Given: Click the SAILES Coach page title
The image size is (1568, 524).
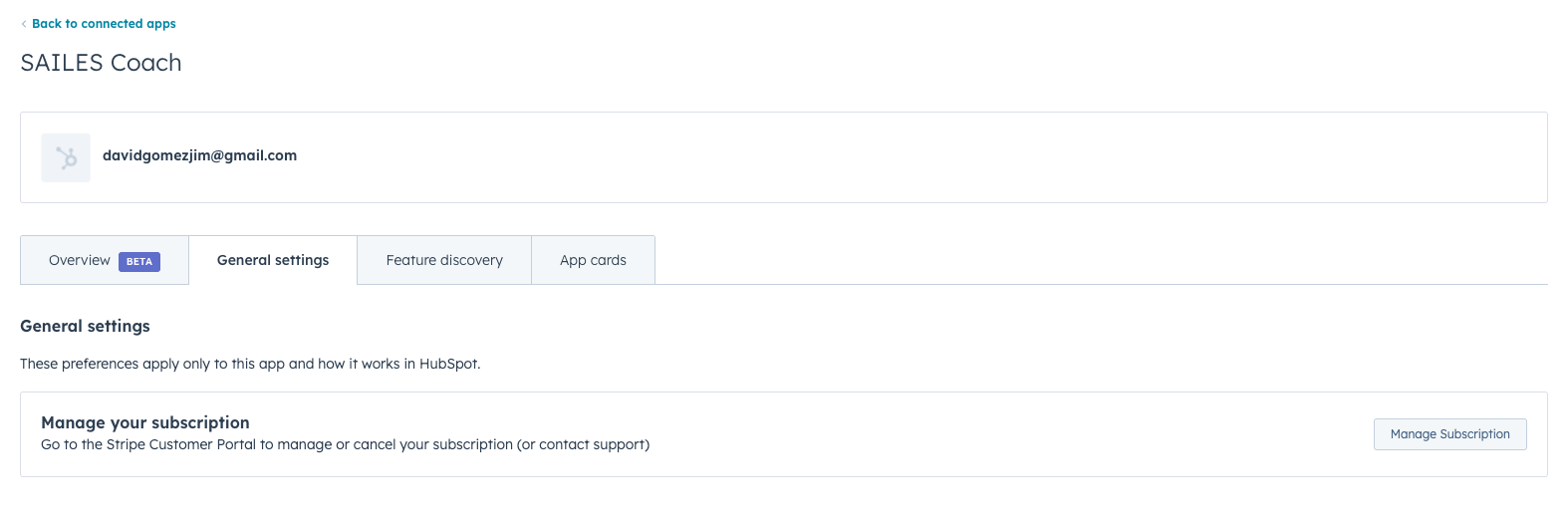Looking at the screenshot, I should coord(101,63).
